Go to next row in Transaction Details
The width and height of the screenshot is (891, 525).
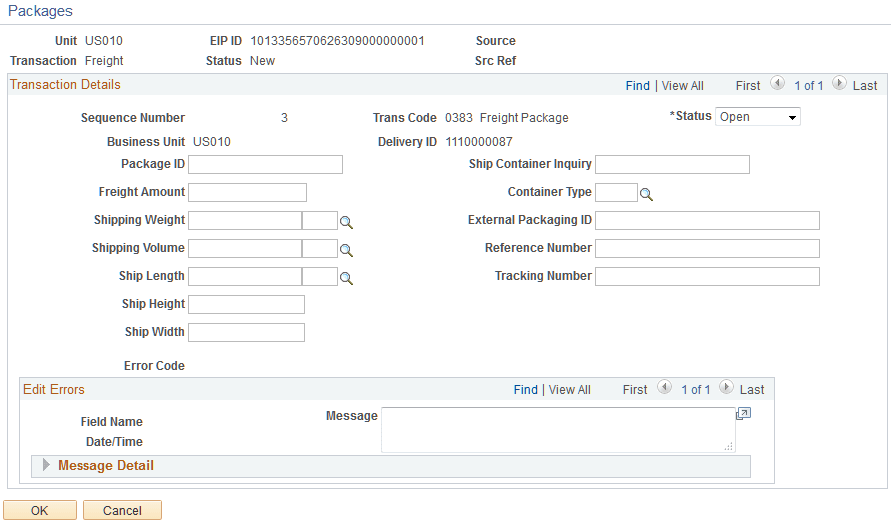click(839, 84)
